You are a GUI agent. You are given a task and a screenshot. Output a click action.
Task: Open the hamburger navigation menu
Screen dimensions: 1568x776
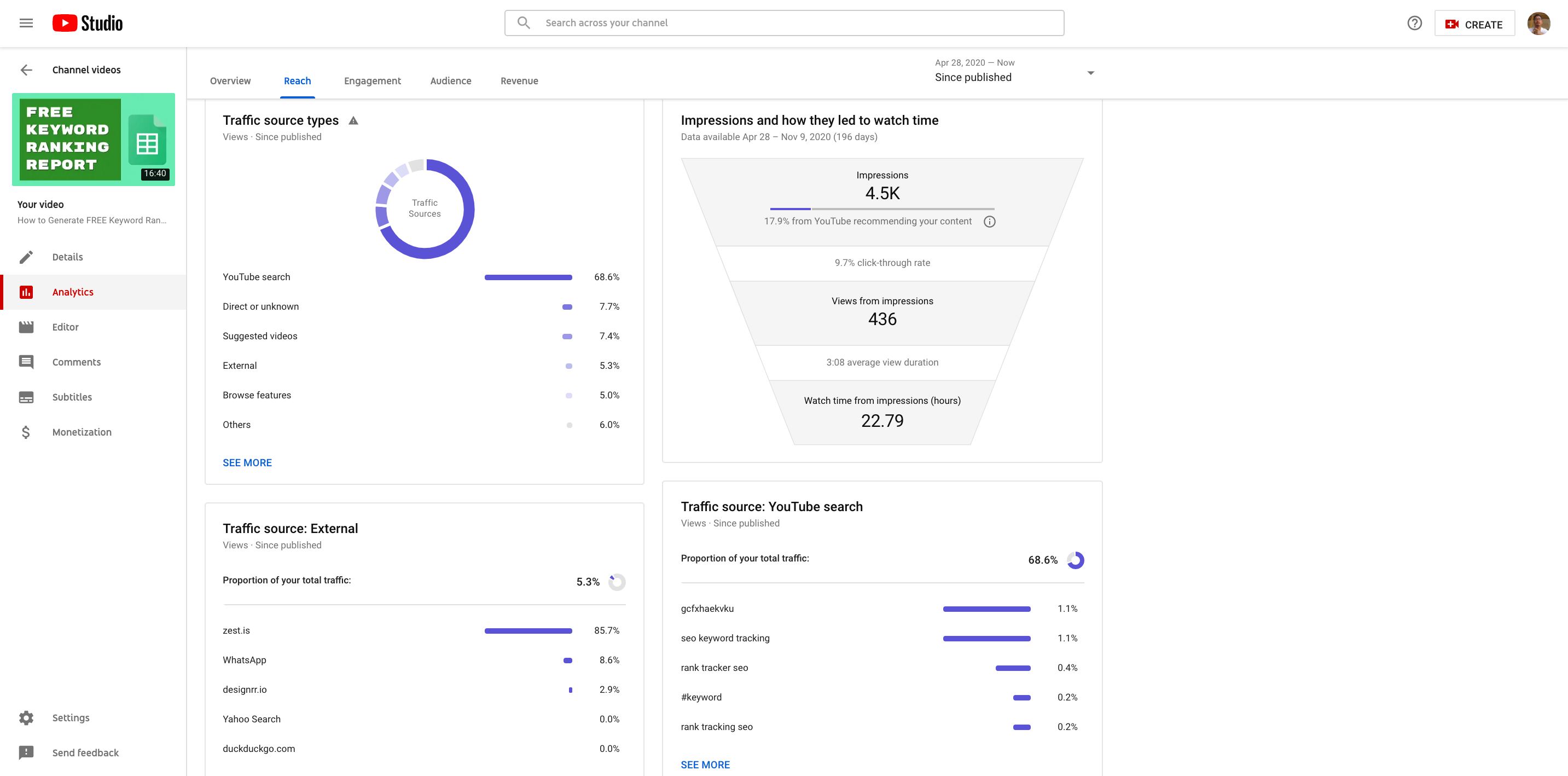[x=26, y=23]
